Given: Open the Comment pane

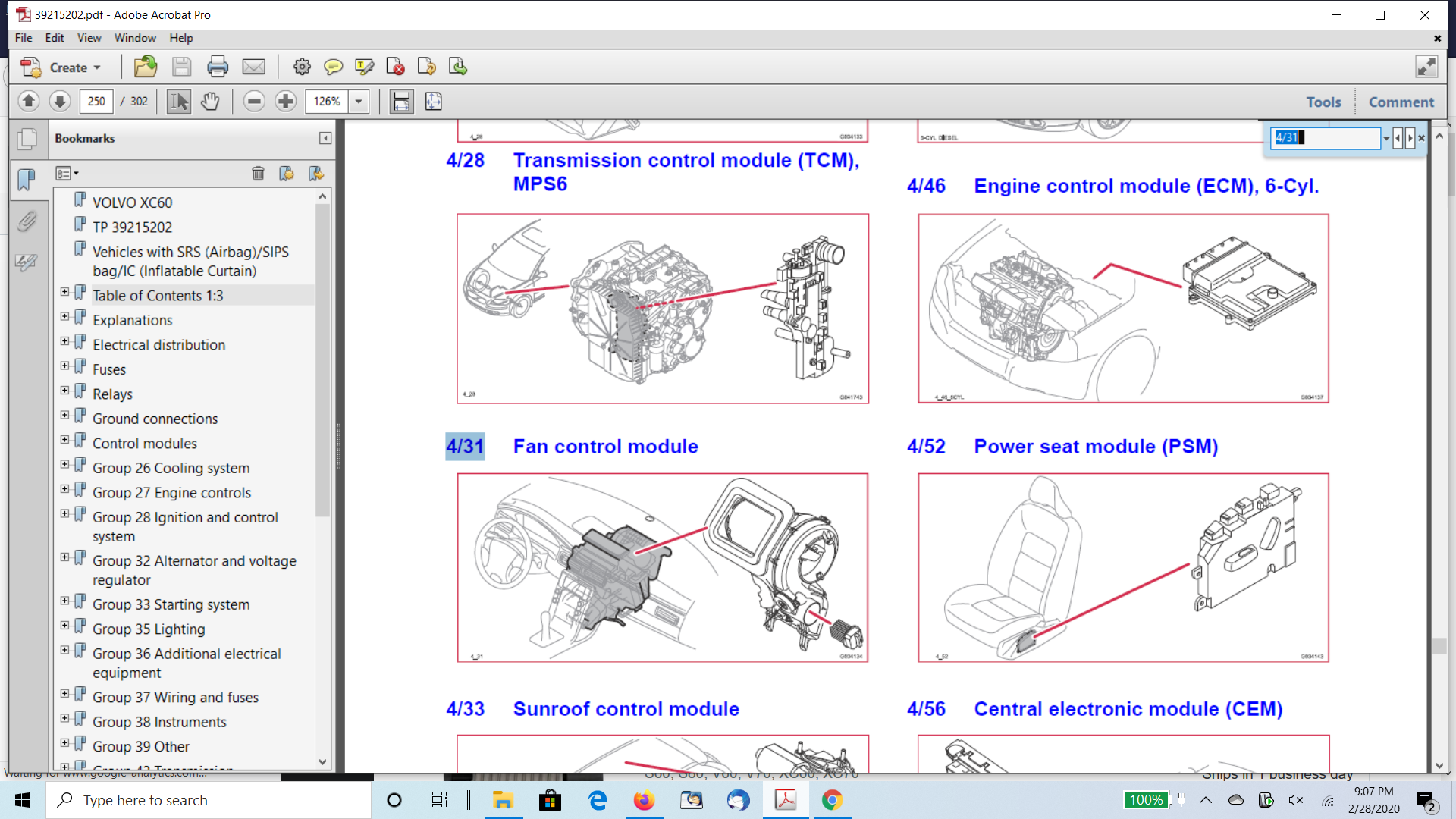Looking at the screenshot, I should [1401, 102].
